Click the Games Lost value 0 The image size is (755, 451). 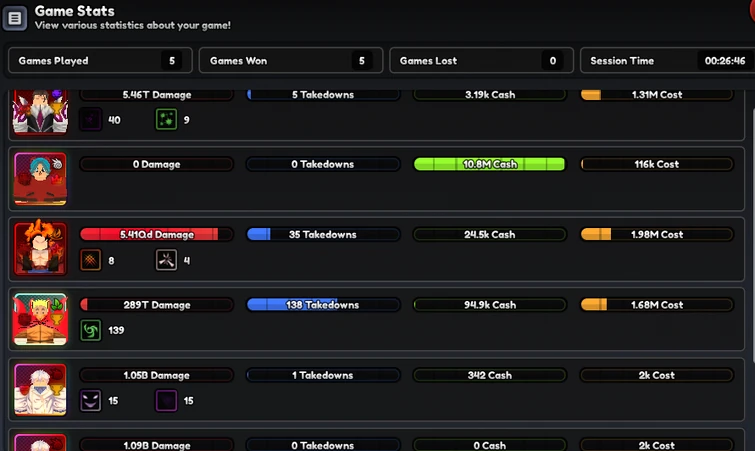(x=553, y=61)
